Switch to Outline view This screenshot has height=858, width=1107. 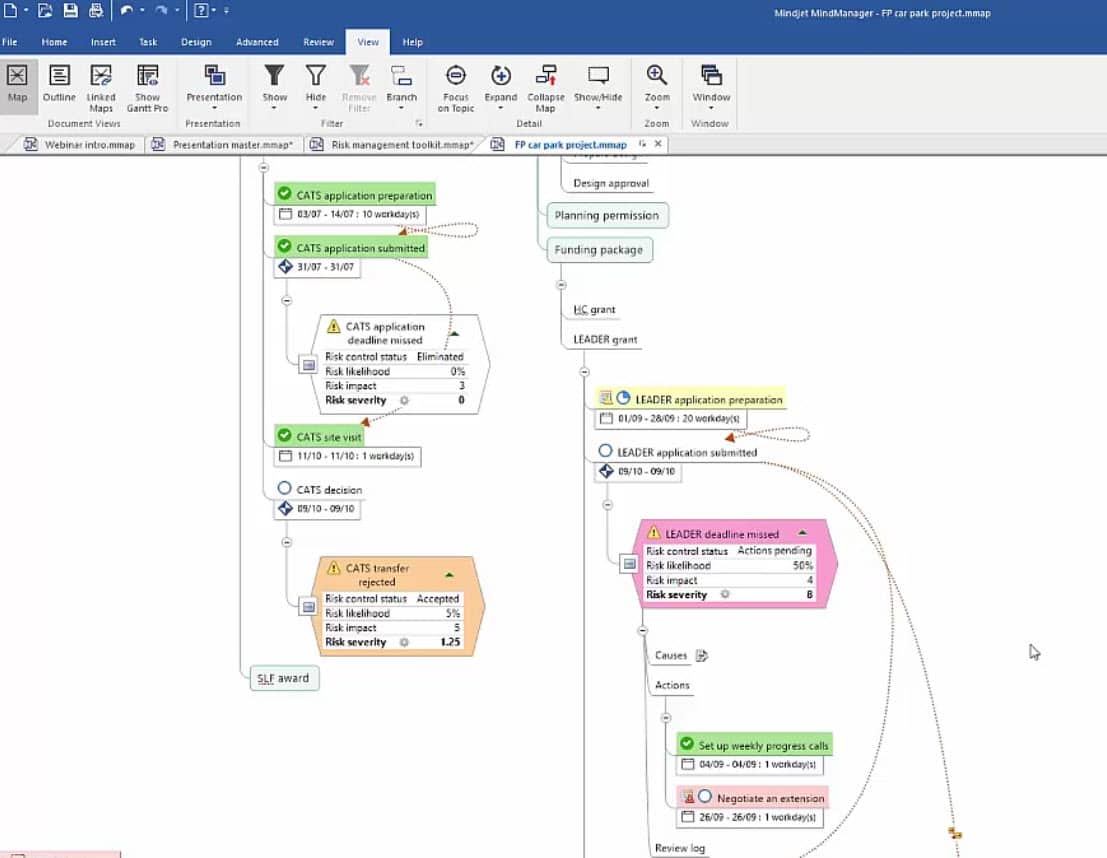coord(59,83)
